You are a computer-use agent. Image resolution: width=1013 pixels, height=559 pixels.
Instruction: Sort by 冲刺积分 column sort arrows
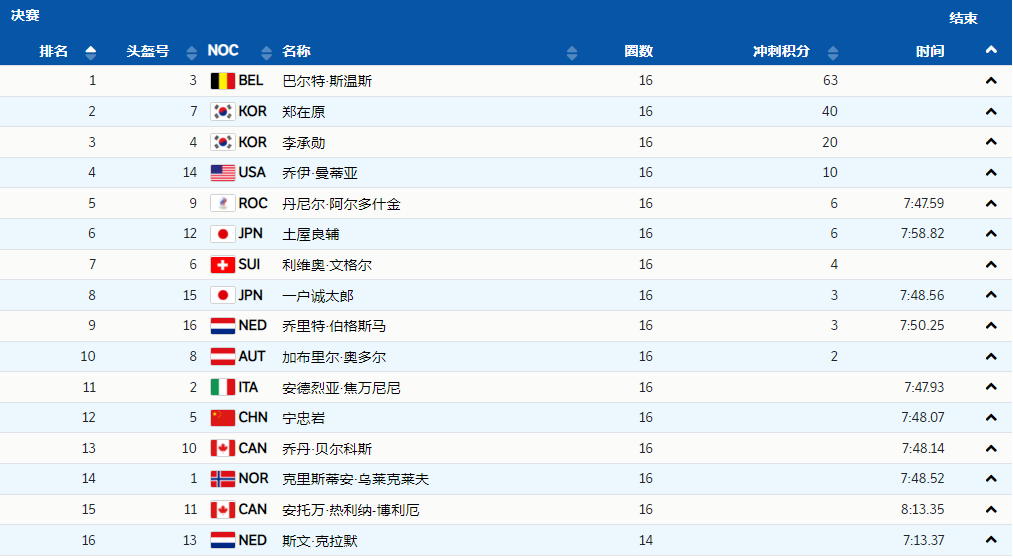click(834, 52)
